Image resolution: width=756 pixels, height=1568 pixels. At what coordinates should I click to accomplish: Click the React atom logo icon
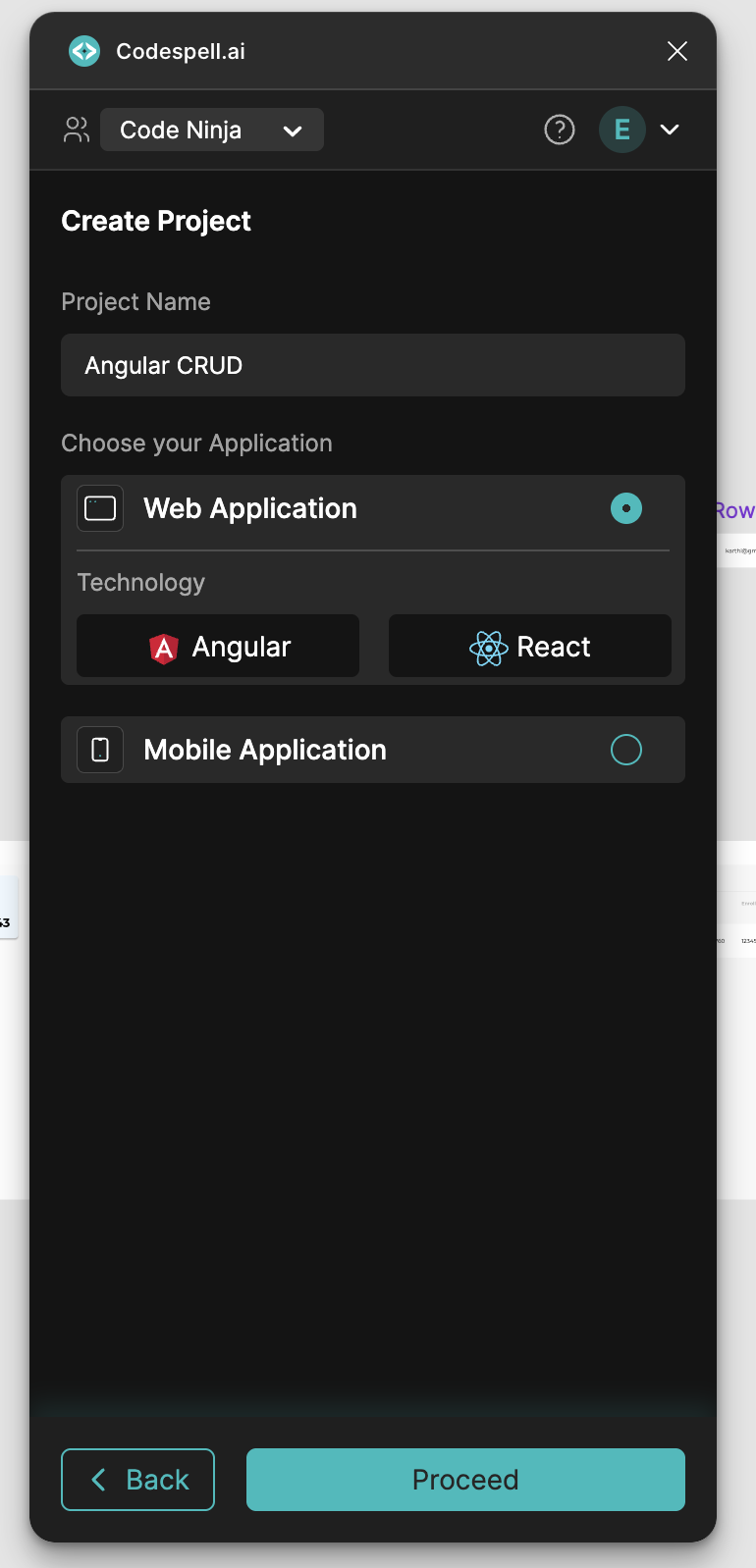488,648
